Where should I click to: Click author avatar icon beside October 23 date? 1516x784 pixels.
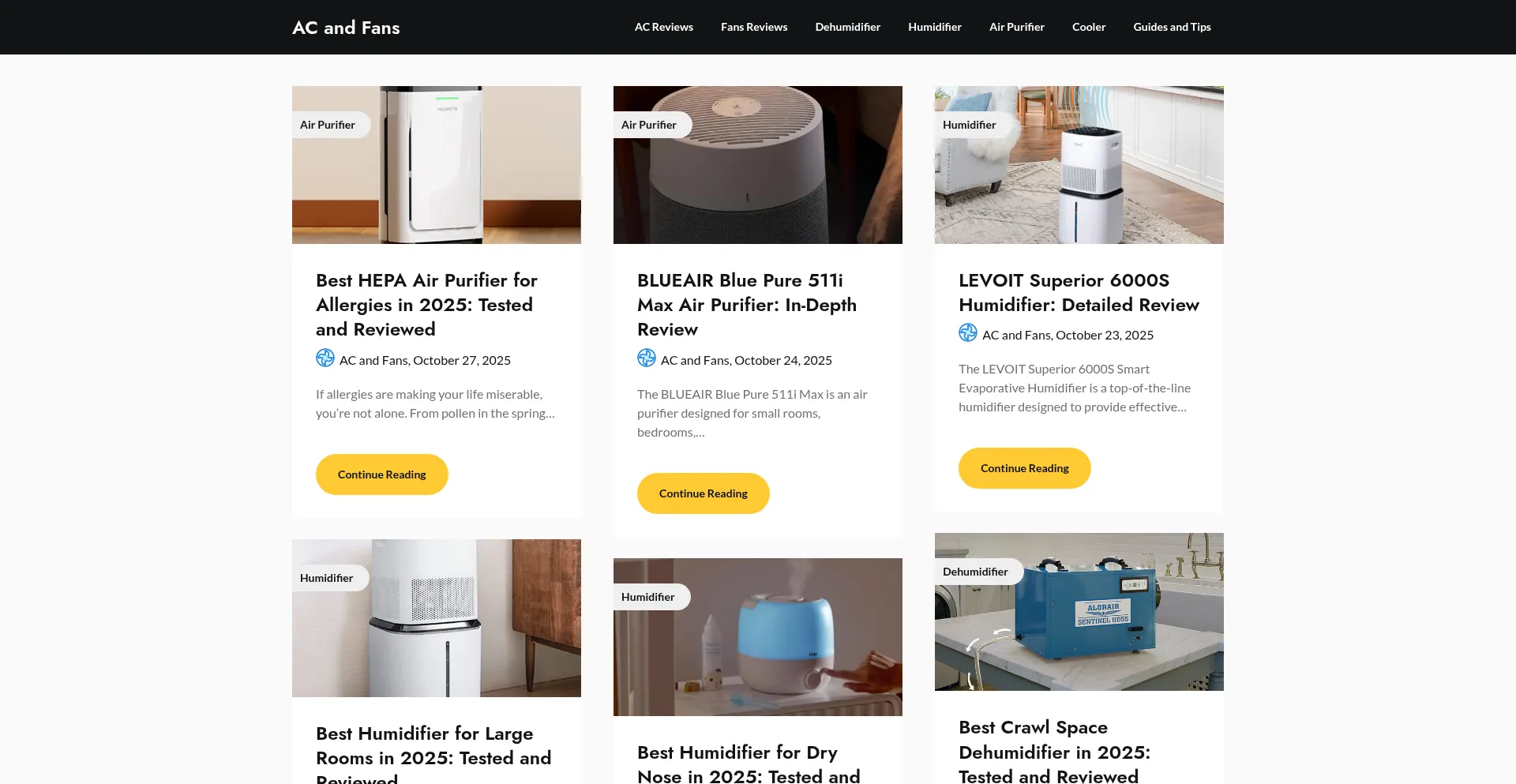968,333
